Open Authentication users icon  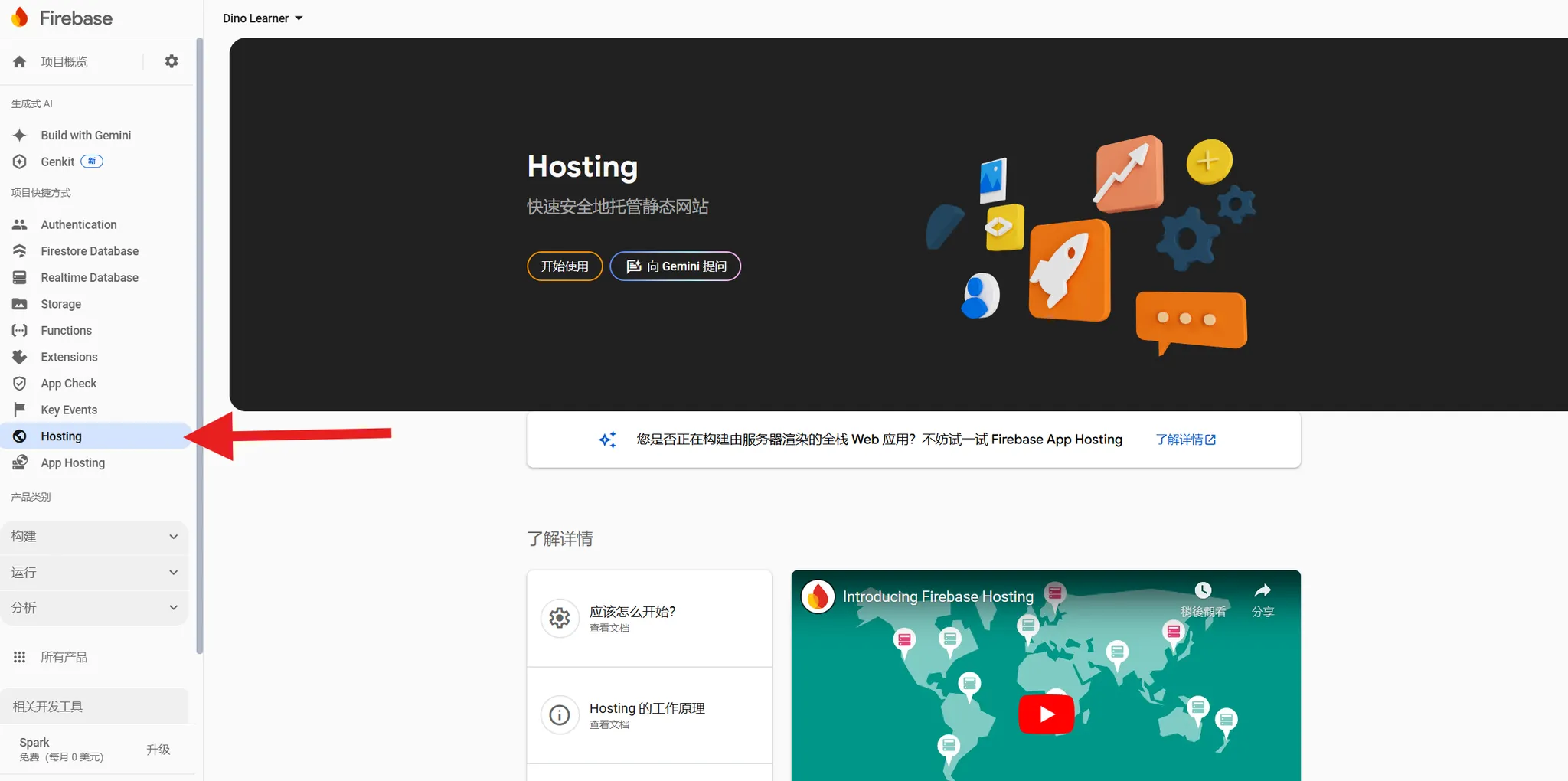click(20, 224)
